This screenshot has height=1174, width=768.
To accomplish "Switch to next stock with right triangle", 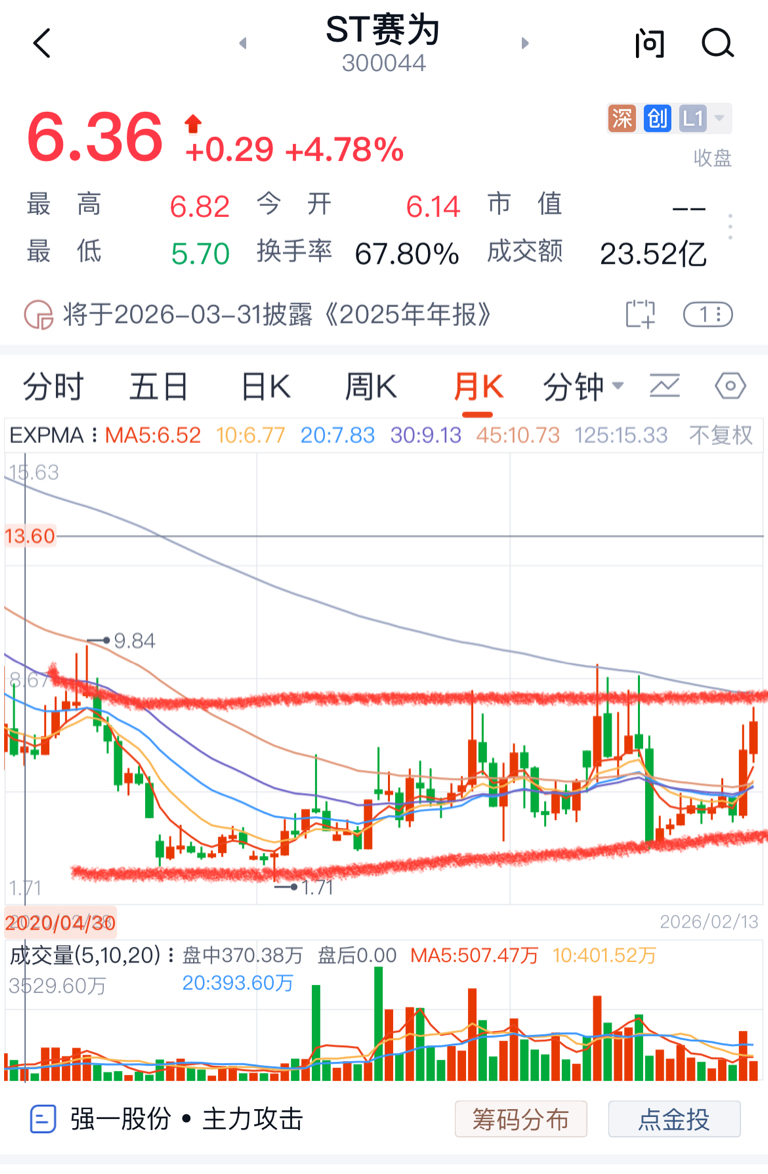I will pos(525,43).
